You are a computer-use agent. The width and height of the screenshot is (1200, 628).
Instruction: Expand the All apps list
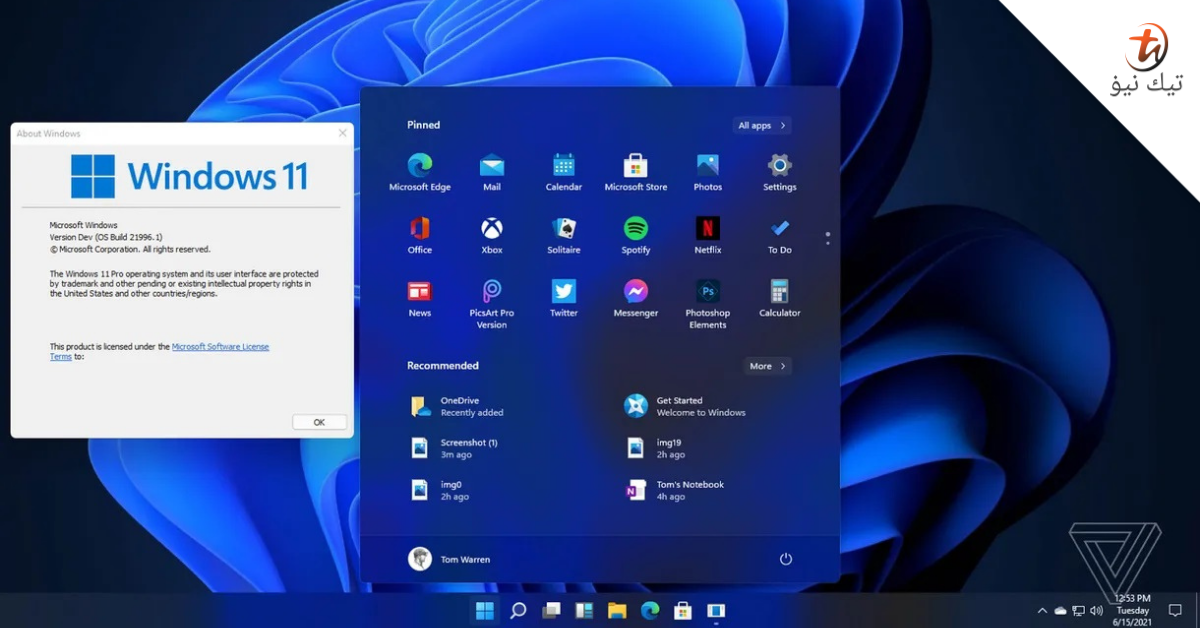tap(762, 125)
